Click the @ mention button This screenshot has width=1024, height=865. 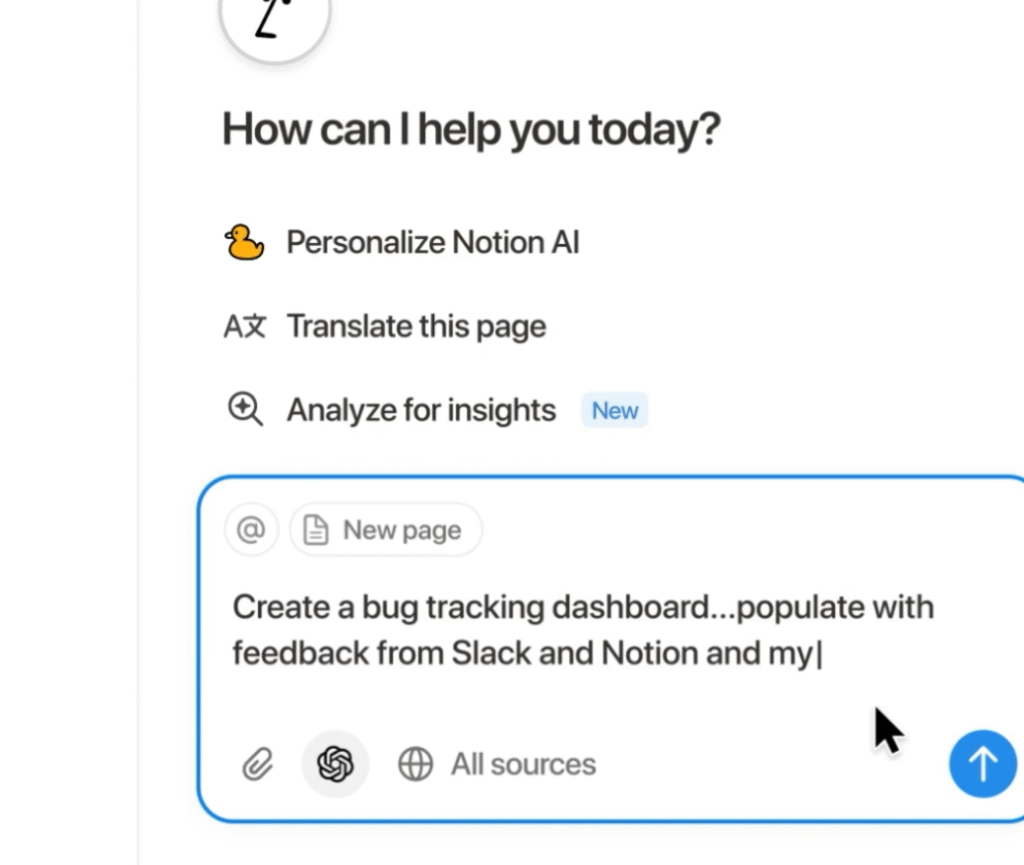coord(251,530)
